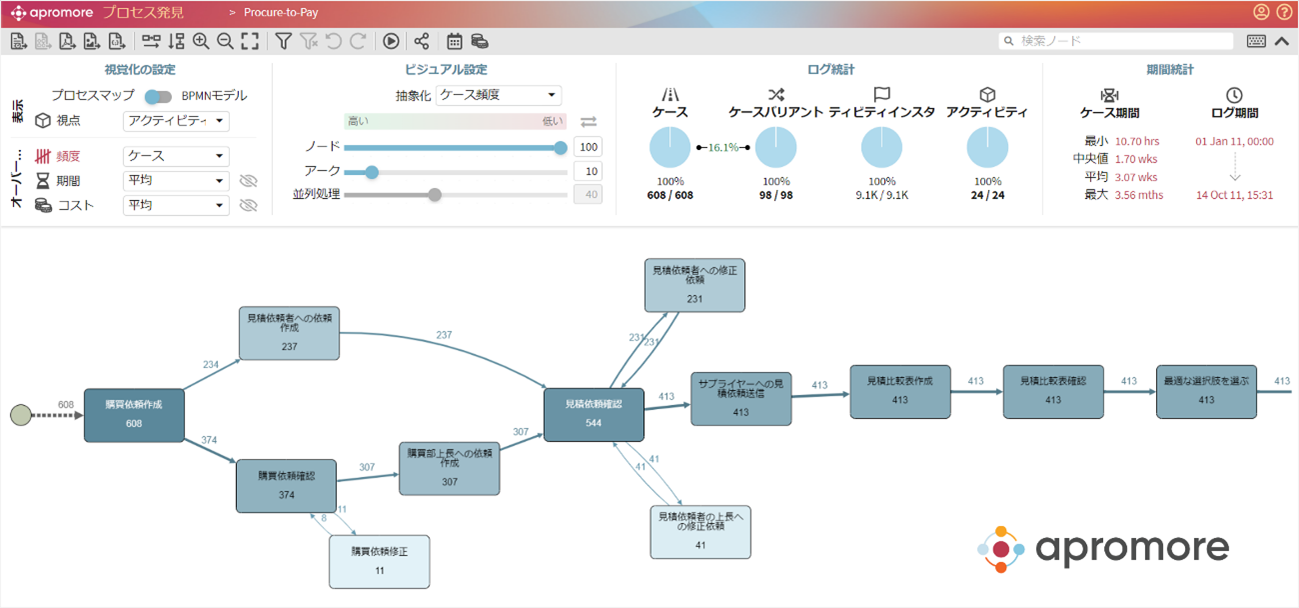Viewport: 1299px width, 608px height.
Task: Click the filter funnel icon in toolbar
Action: click(284, 41)
